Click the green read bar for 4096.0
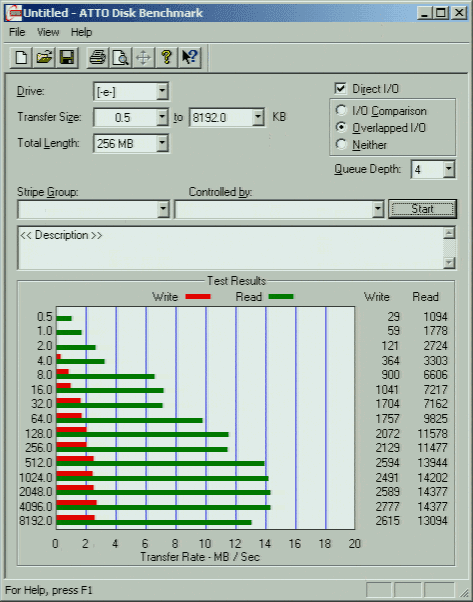The image size is (473, 602). [x=163, y=507]
